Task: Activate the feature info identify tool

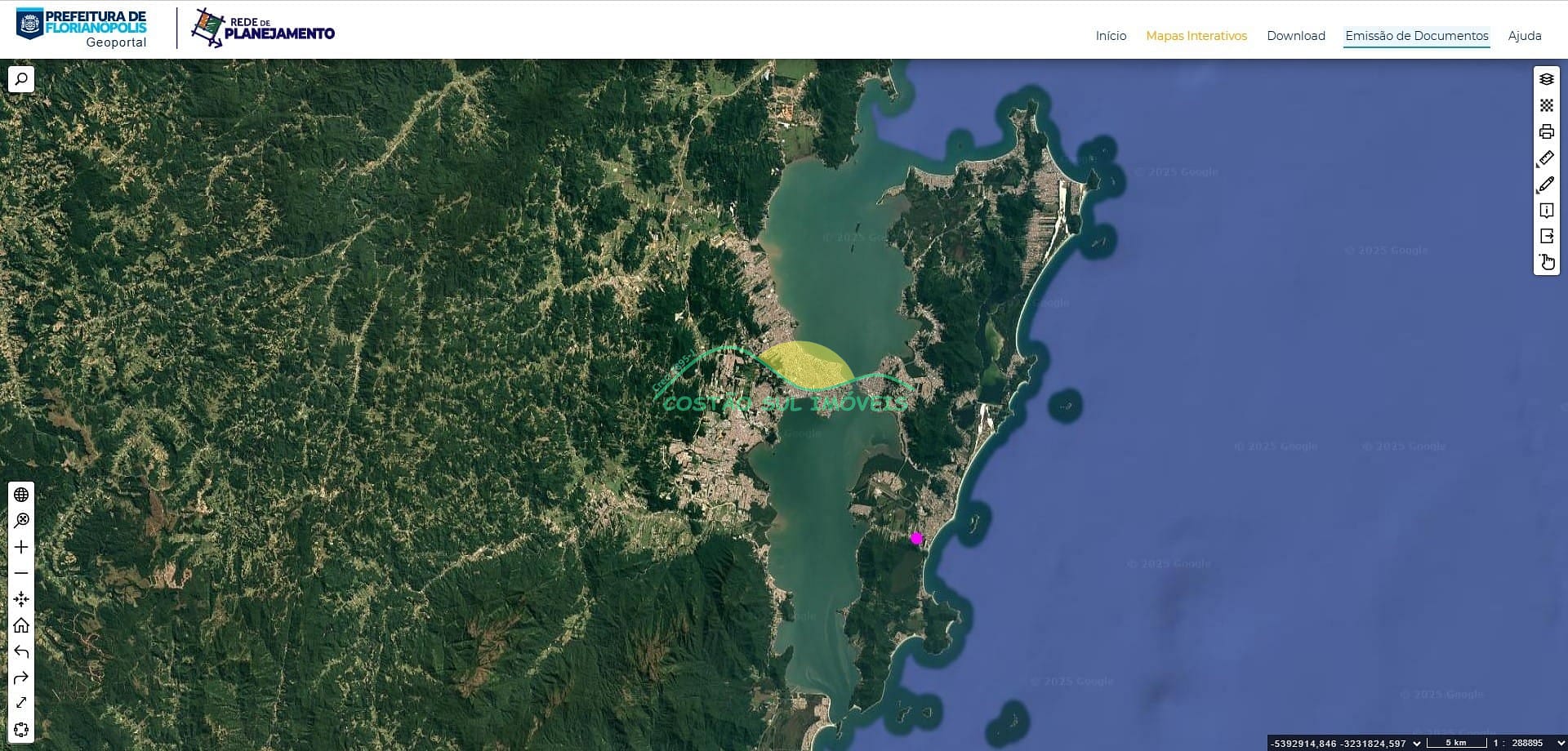Action: (1546, 211)
